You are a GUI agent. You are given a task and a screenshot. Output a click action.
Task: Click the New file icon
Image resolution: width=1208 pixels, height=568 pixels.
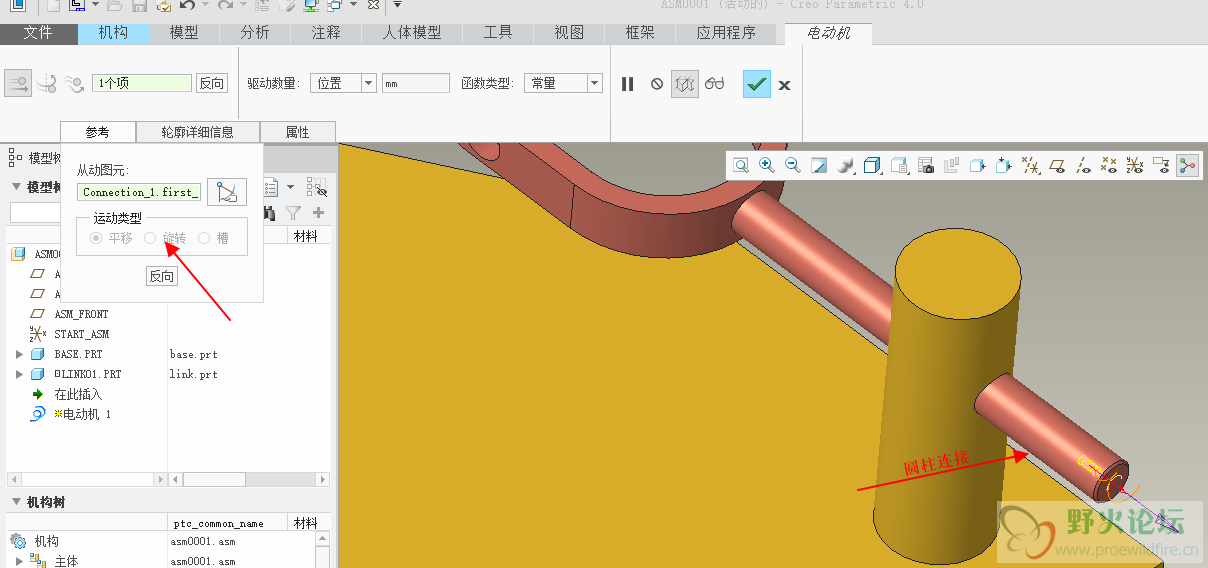[x=54, y=6]
